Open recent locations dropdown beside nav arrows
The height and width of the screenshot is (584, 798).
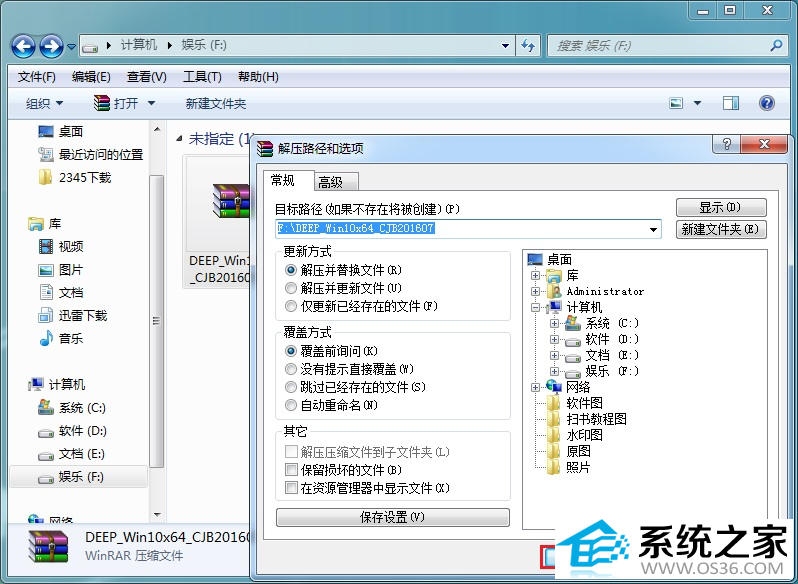tap(72, 47)
